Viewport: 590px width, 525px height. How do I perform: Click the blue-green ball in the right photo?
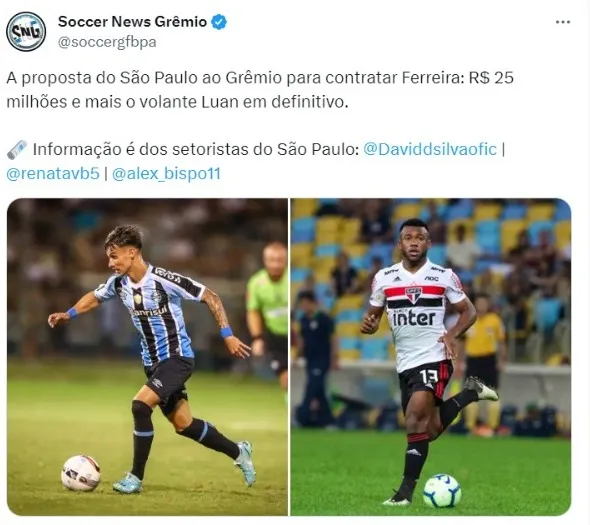point(442,491)
